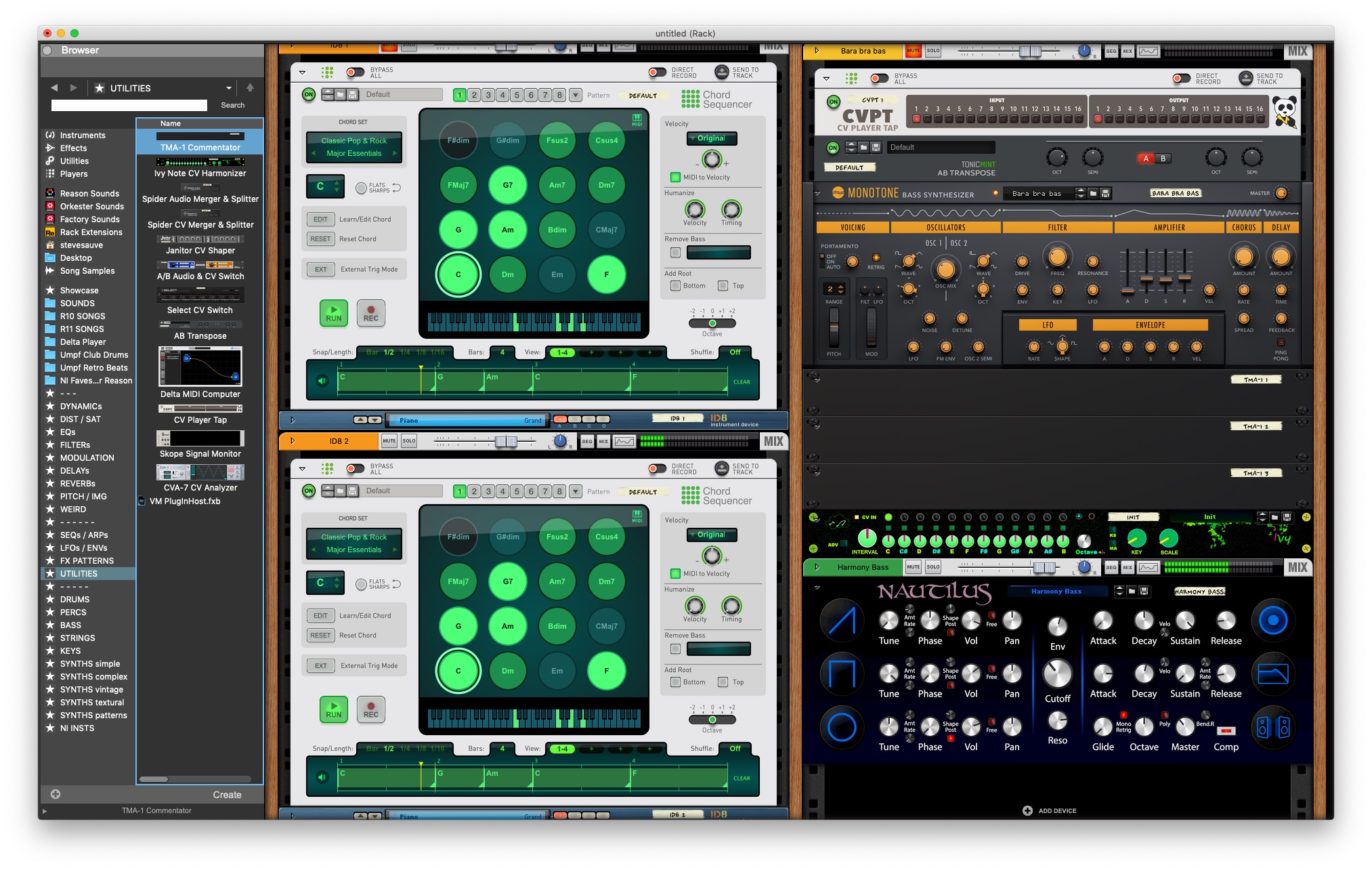Open Monotone OSCILLATORS section tab
Image resolution: width=1372 pixels, height=870 pixels.
pos(946,228)
